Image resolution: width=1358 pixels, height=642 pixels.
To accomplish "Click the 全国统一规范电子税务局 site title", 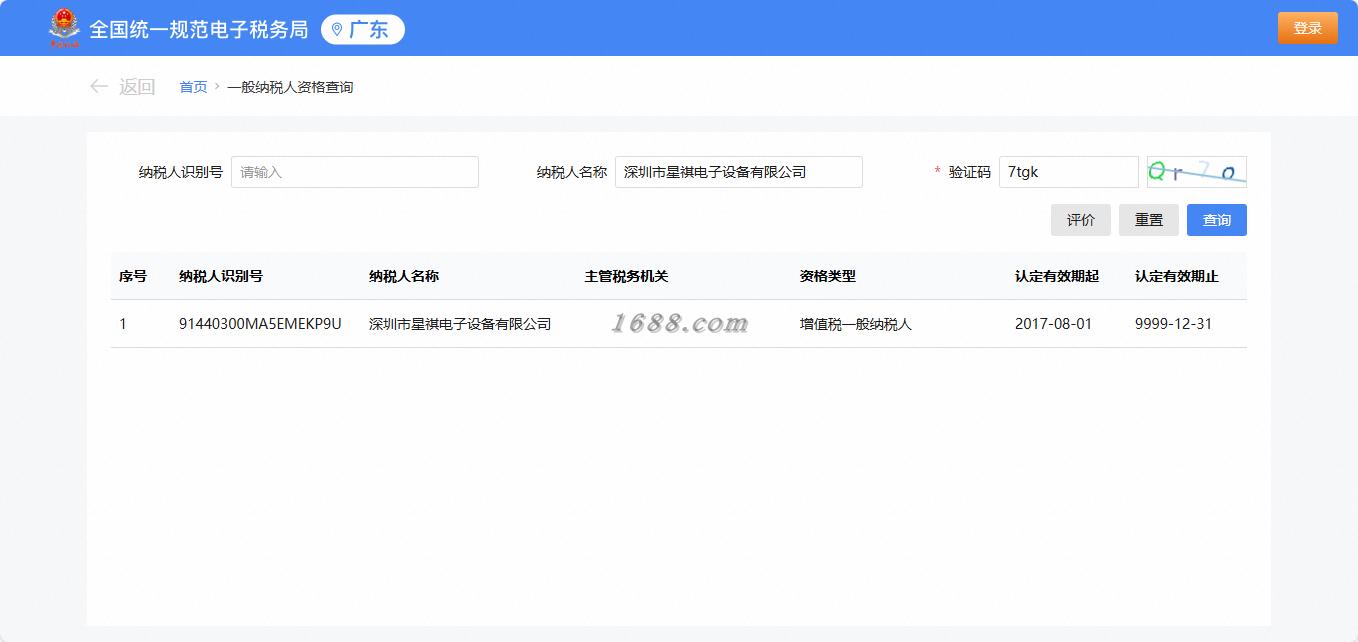I will (x=199, y=29).
